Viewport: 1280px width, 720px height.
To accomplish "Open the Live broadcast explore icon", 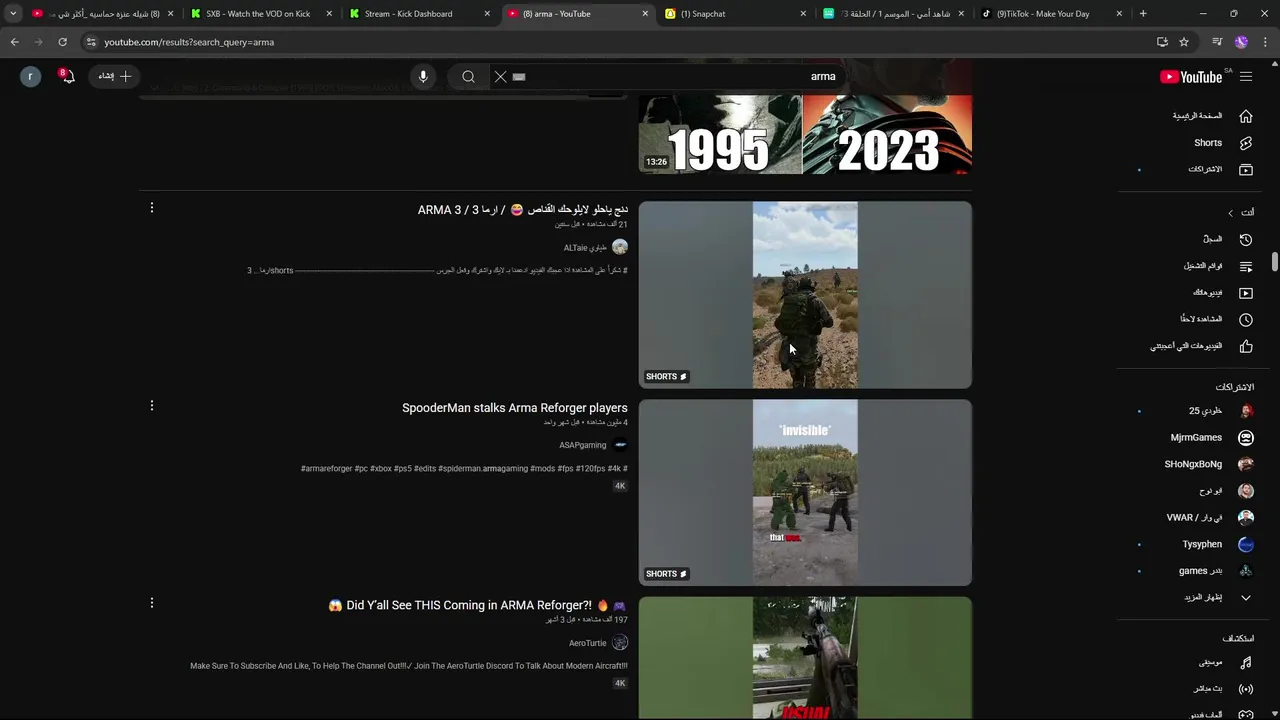I will pyautogui.click(x=1246, y=689).
